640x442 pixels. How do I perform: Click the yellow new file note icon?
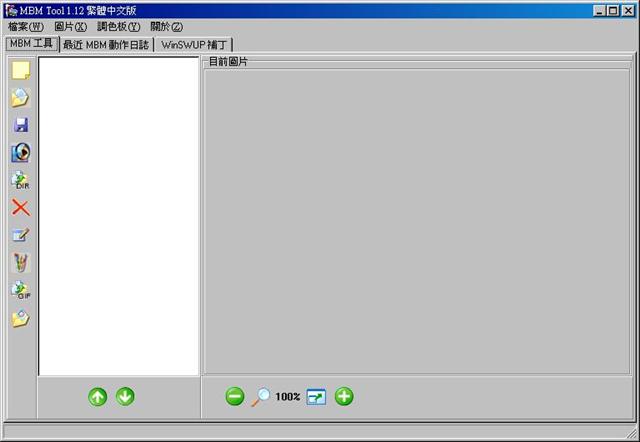(x=21, y=71)
